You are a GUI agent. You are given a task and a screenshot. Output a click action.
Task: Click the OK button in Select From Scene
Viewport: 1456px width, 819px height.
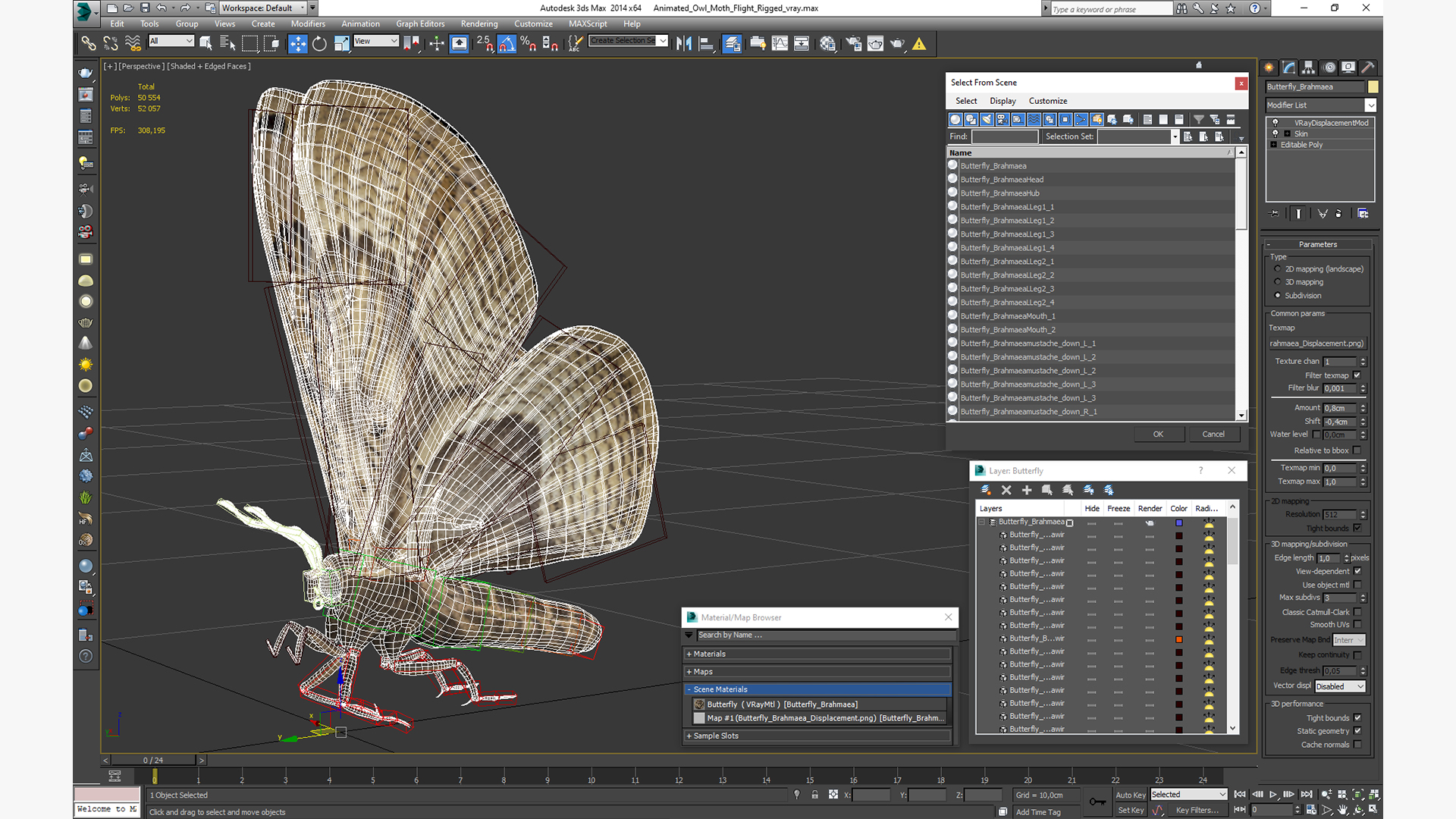click(1157, 435)
